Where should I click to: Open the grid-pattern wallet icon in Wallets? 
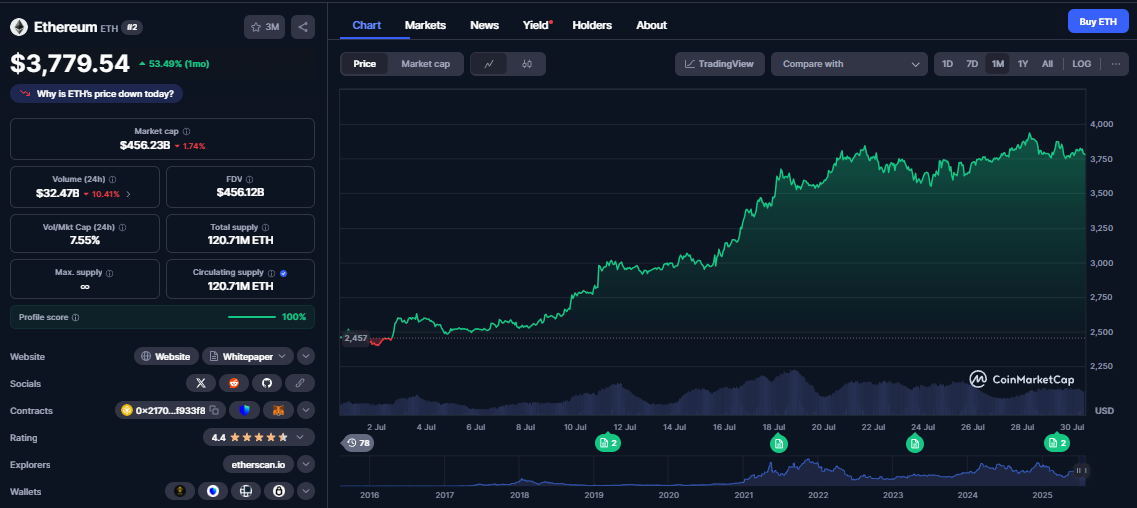(x=246, y=491)
